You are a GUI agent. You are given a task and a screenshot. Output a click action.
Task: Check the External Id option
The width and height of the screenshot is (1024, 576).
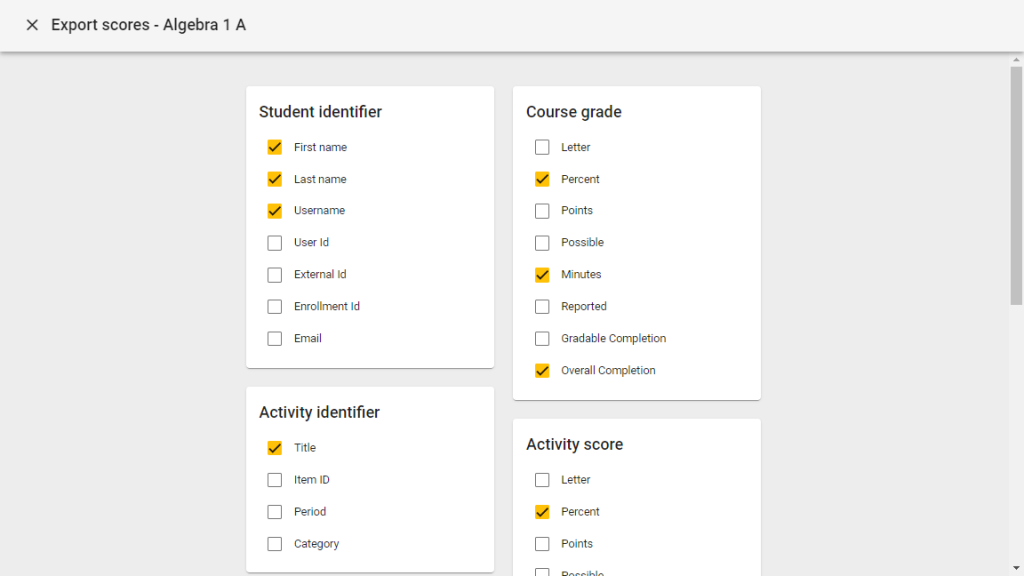pyautogui.click(x=274, y=274)
